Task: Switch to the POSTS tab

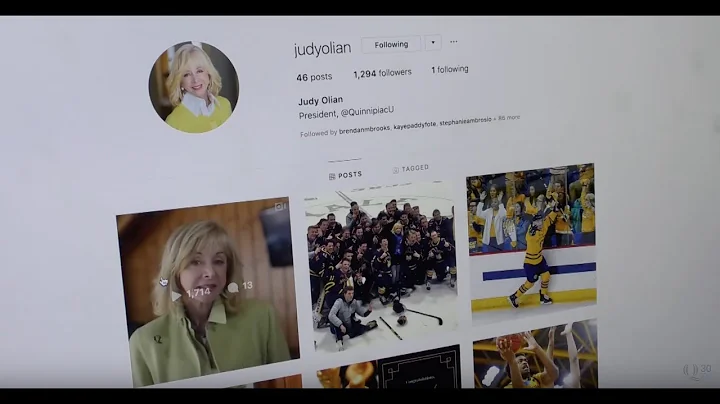Action: (x=345, y=175)
